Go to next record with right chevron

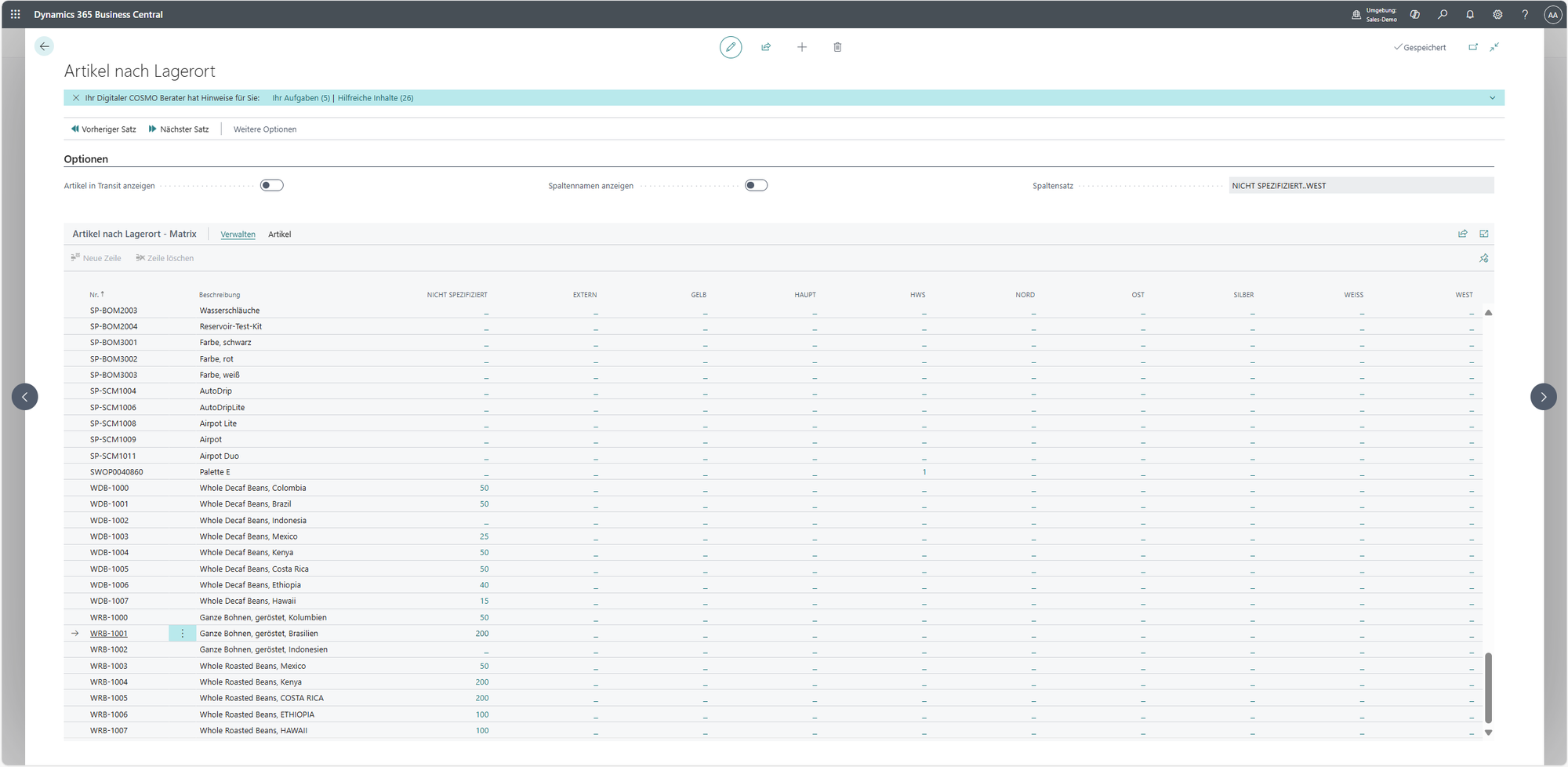click(x=1543, y=397)
